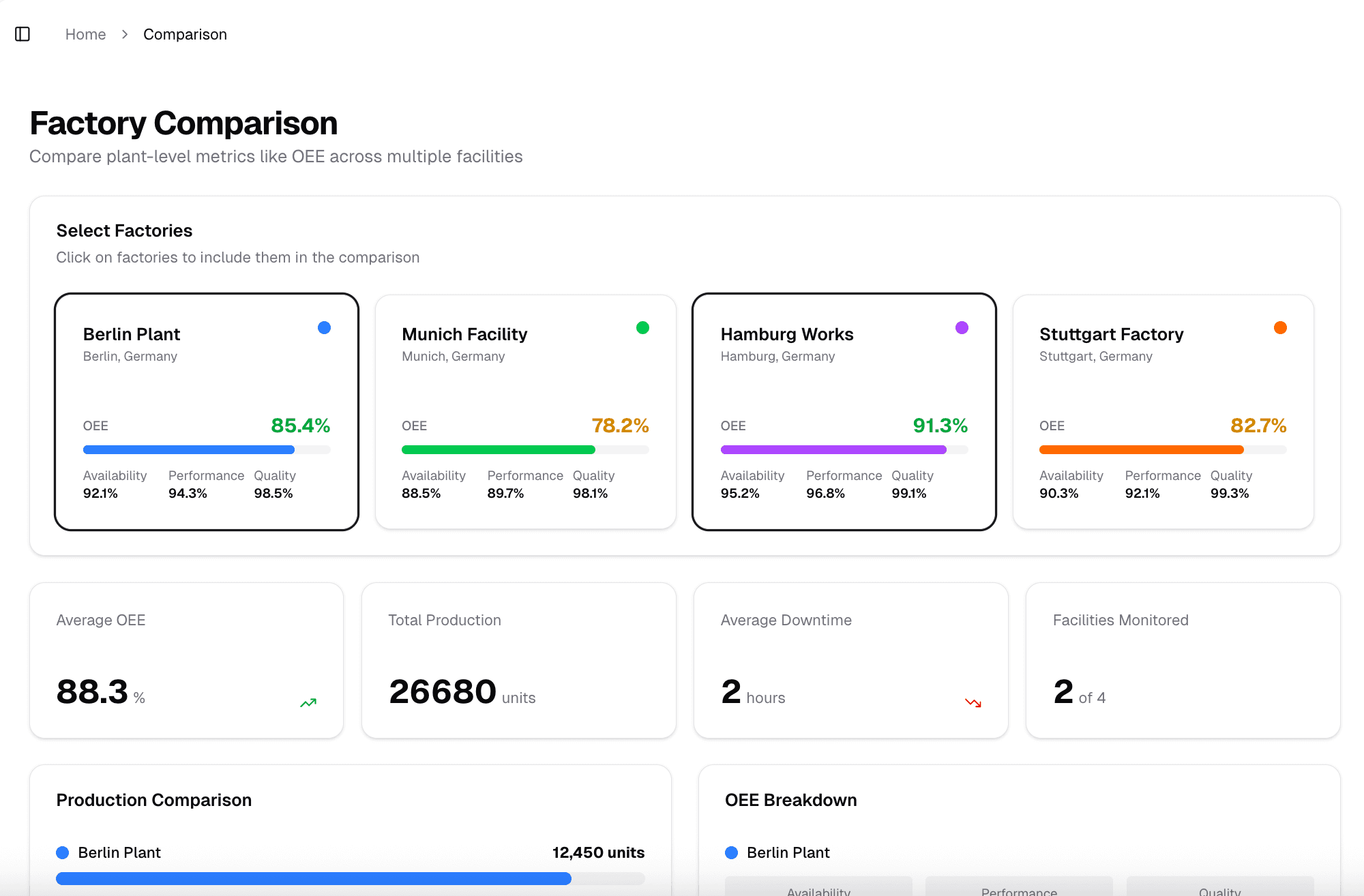Click Munich Facility's green indicator dot
Image resolution: width=1364 pixels, height=896 pixels.
tap(642, 328)
